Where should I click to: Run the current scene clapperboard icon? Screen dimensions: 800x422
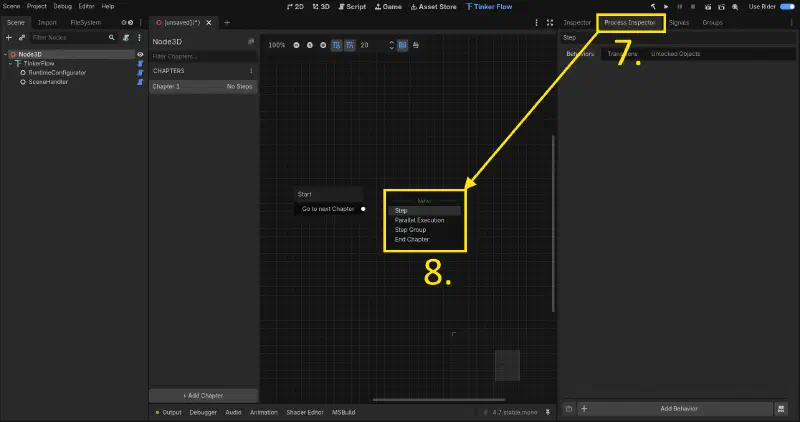(x=708, y=7)
